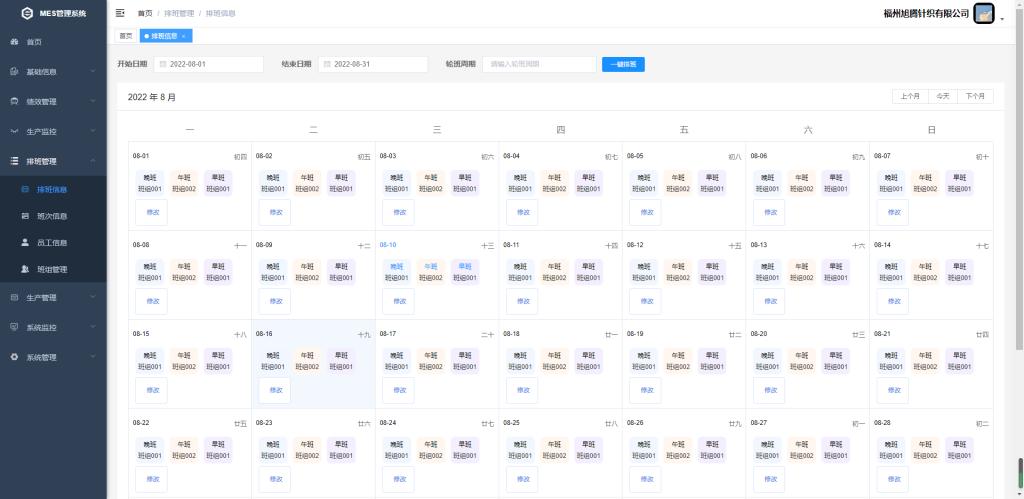Switch to the 首页 page tab
Screen dimensions: 1024x499
click(x=126, y=36)
